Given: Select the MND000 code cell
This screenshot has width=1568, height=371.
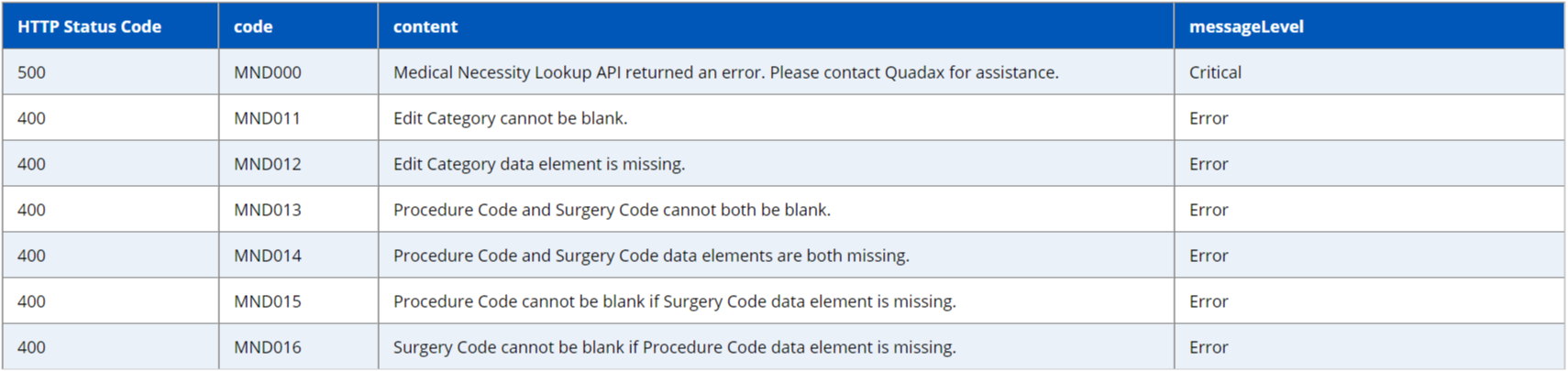Looking at the screenshot, I should point(267,72).
